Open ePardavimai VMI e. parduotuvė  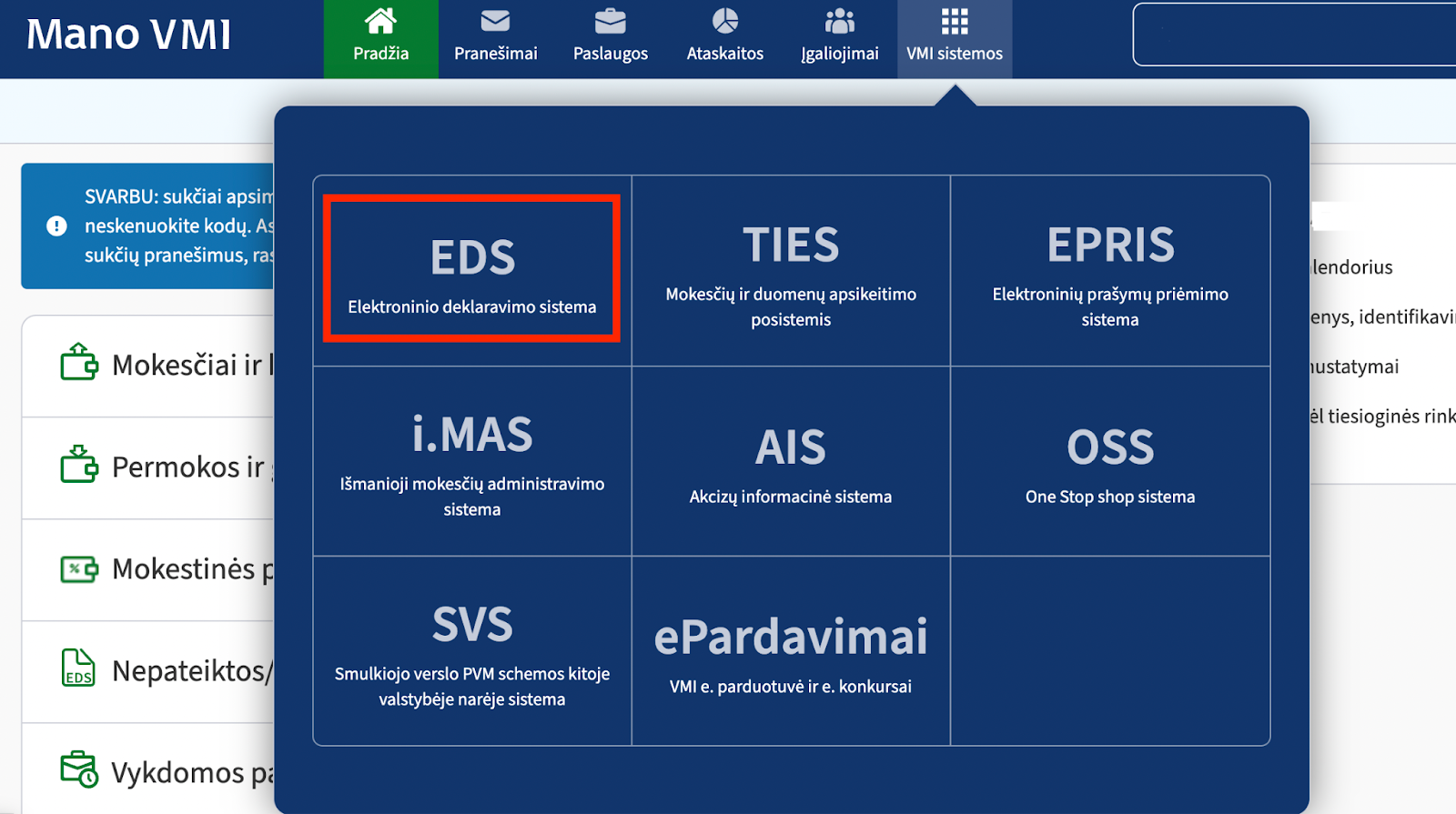click(x=791, y=651)
